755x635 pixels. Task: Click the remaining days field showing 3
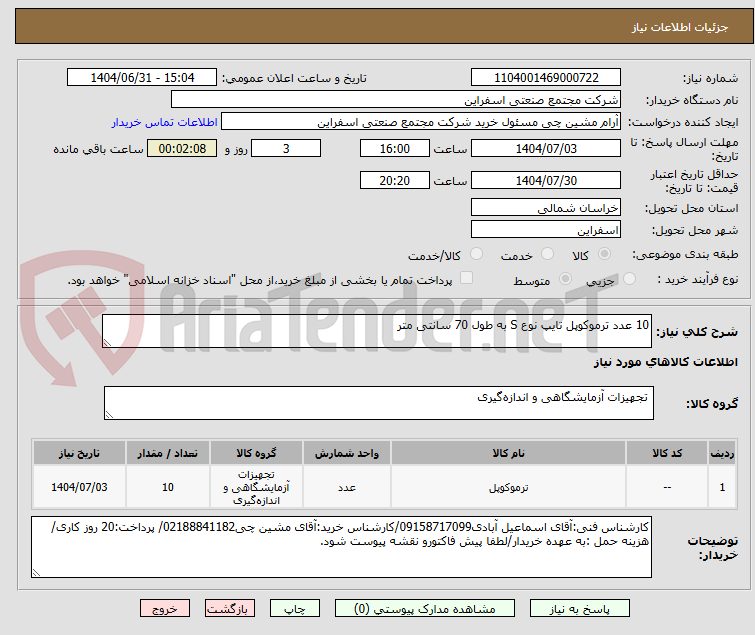click(x=286, y=148)
